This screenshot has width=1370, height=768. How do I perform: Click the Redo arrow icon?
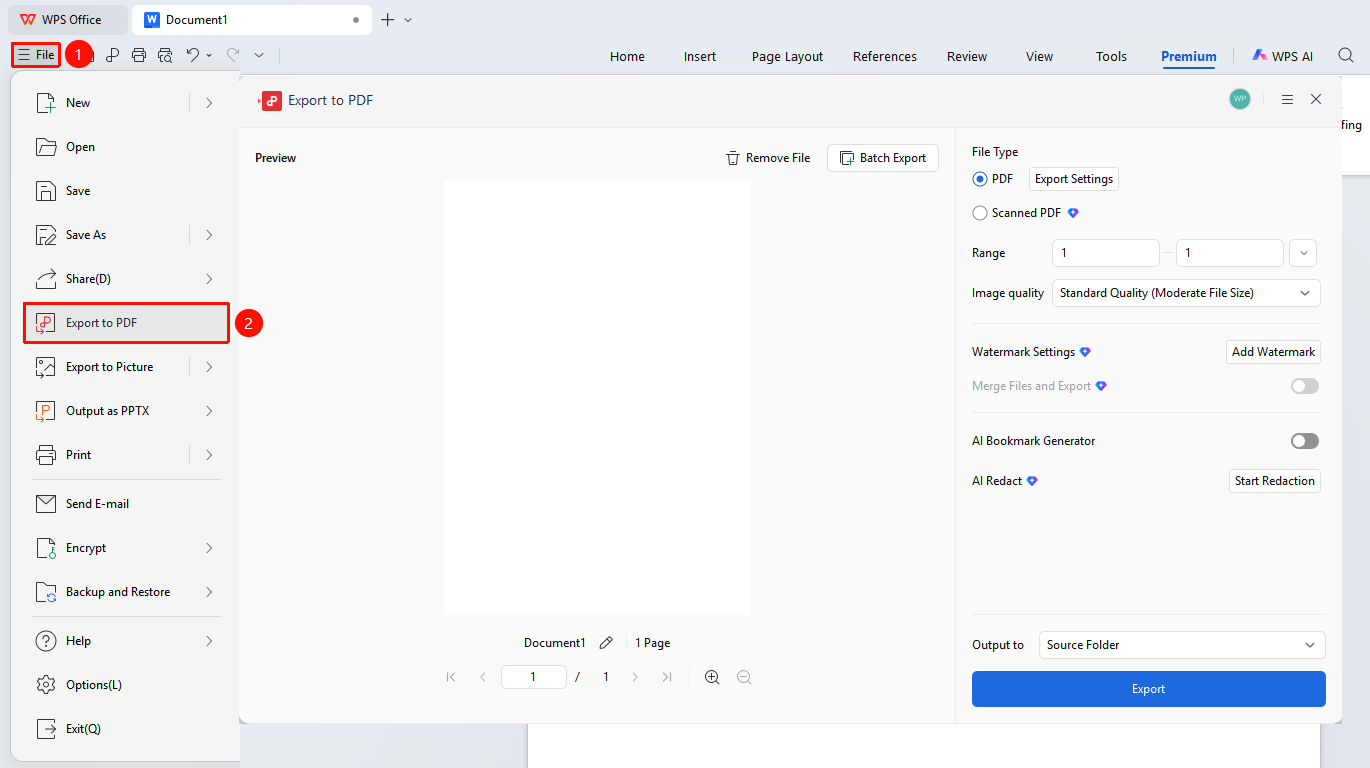[233, 56]
